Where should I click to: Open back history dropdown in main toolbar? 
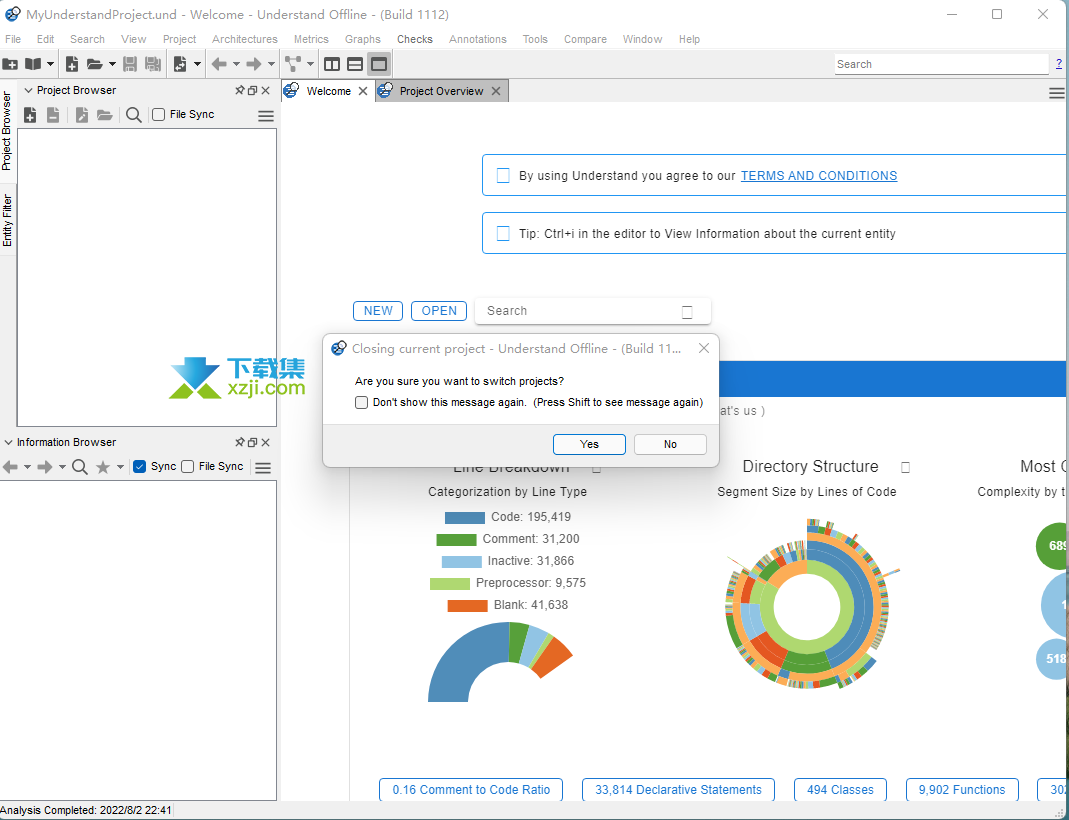[x=236, y=64]
